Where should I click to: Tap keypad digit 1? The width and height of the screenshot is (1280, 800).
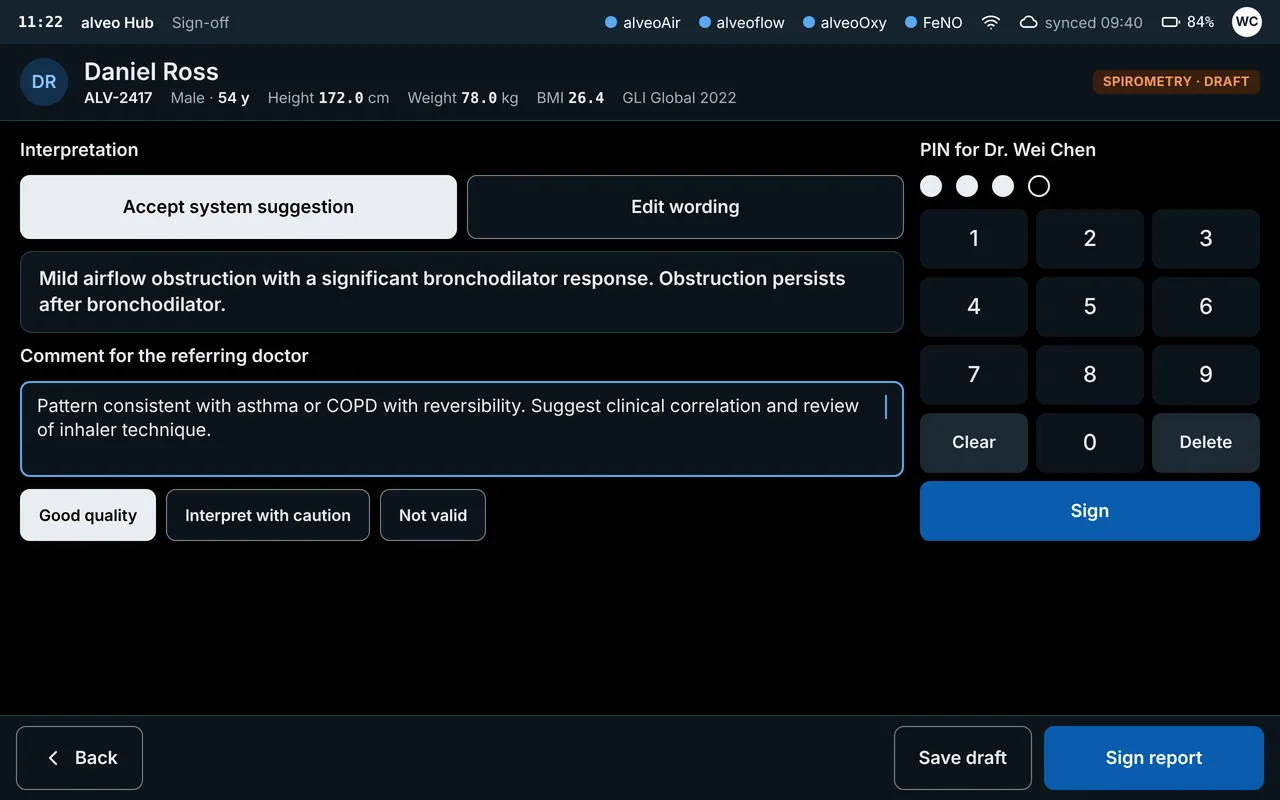[974, 238]
